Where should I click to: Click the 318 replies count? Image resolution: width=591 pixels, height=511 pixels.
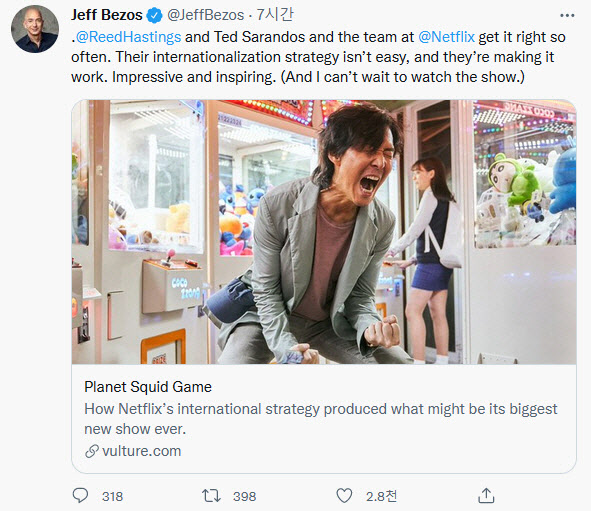click(112, 496)
